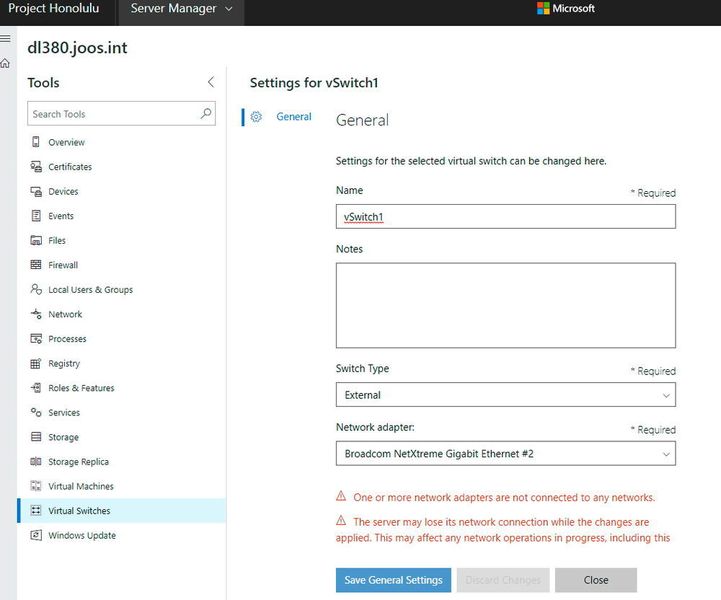Click the Certificates icon in the sidebar
This screenshot has width=721, height=600.
pyautogui.click(x=35, y=166)
